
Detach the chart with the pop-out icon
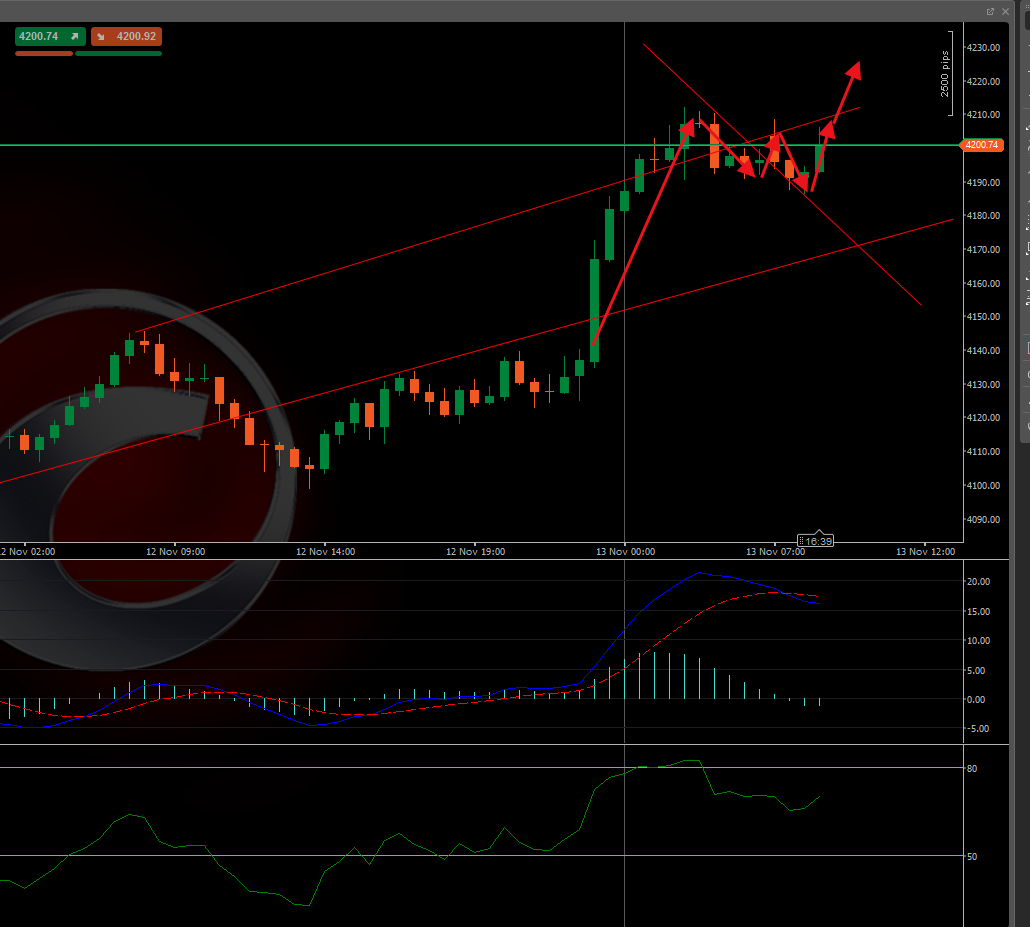(990, 12)
